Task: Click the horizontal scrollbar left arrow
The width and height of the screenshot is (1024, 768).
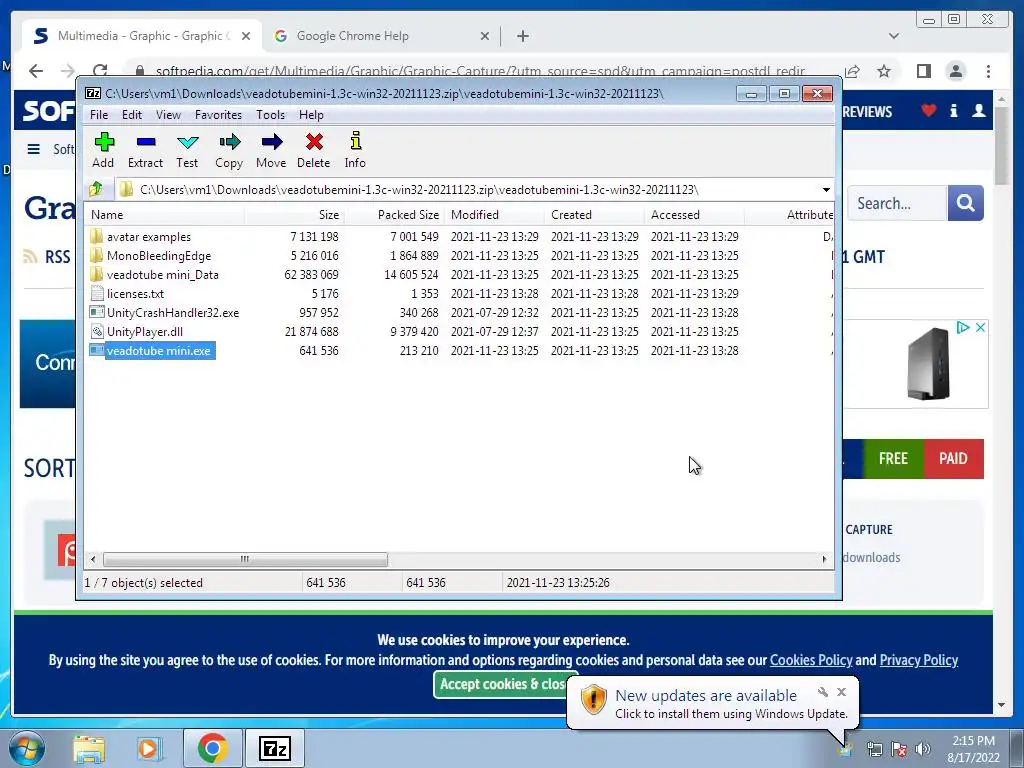Action: 93,559
